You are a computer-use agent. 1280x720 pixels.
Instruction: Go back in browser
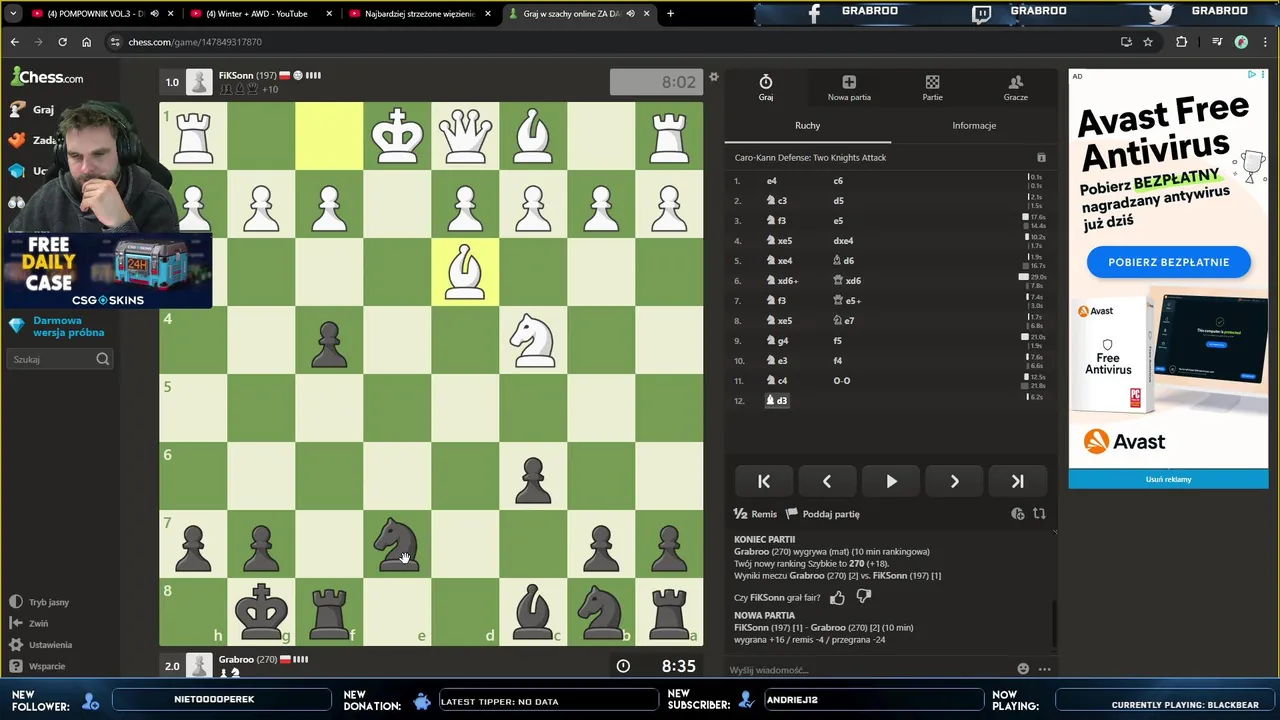14,42
